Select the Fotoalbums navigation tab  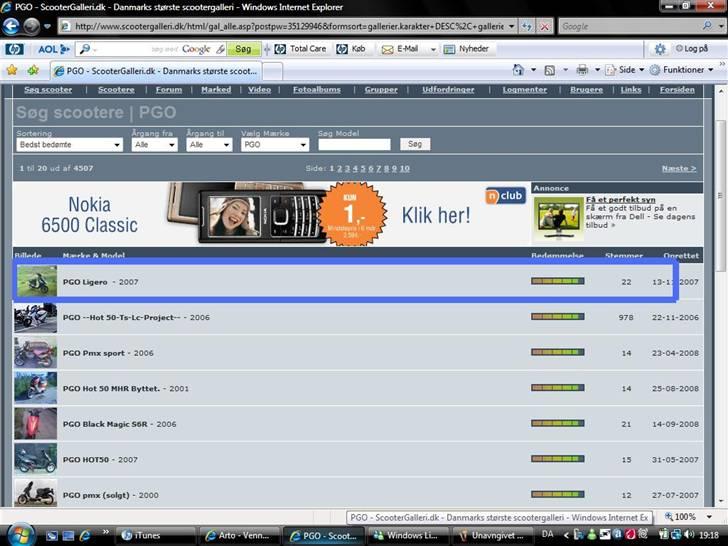[x=317, y=90]
